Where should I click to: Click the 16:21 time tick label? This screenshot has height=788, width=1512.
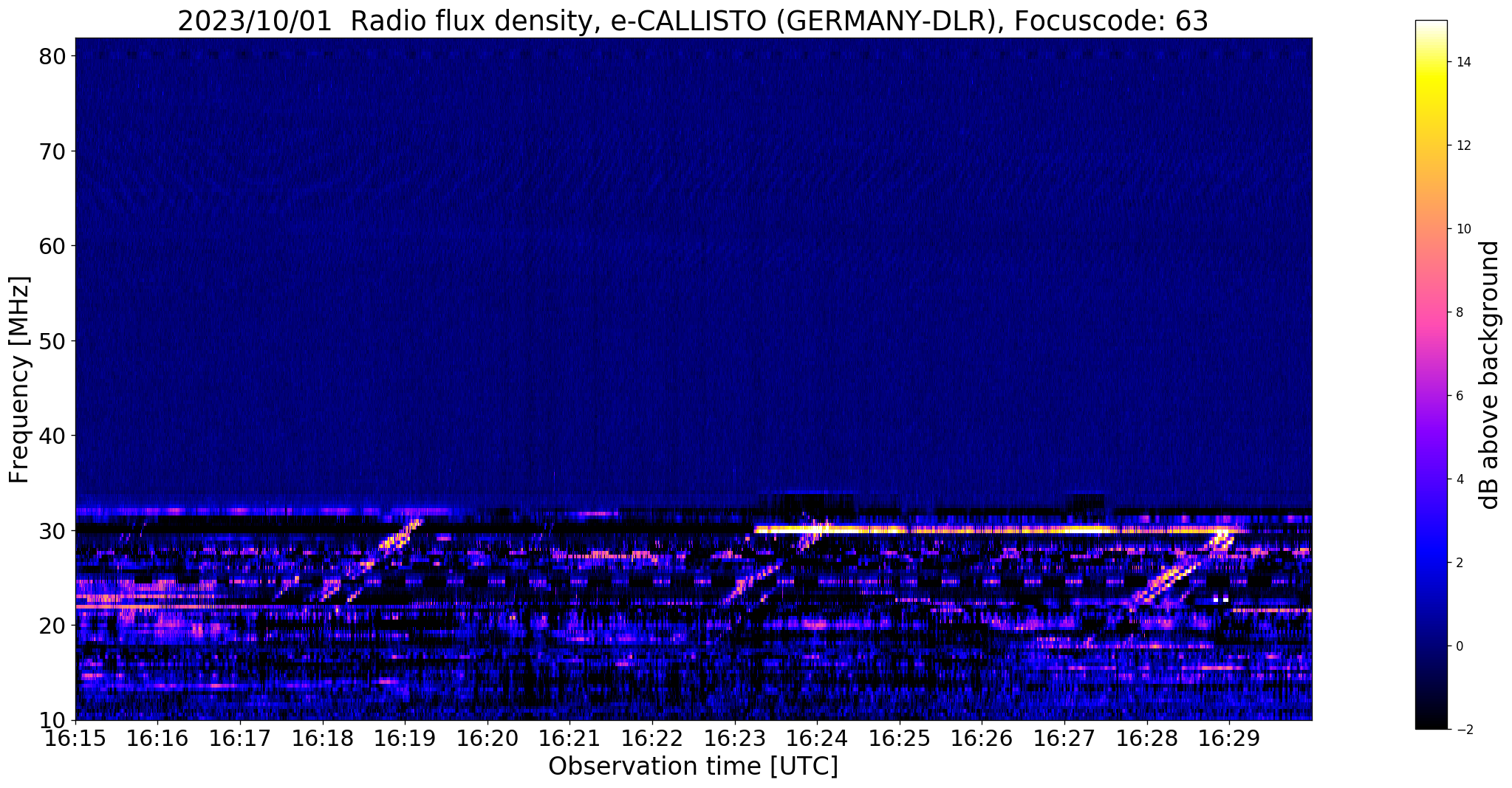click(570, 739)
